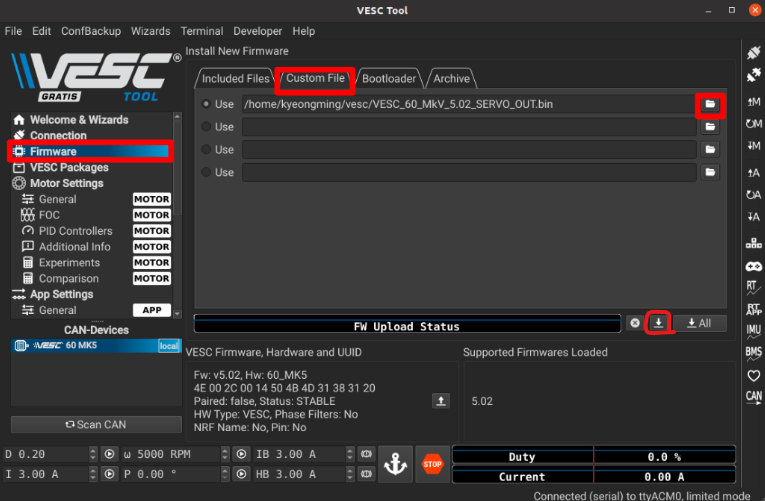Apply HB 3.00 A handbrake current button
The image size is (765, 501).
(x=366, y=474)
